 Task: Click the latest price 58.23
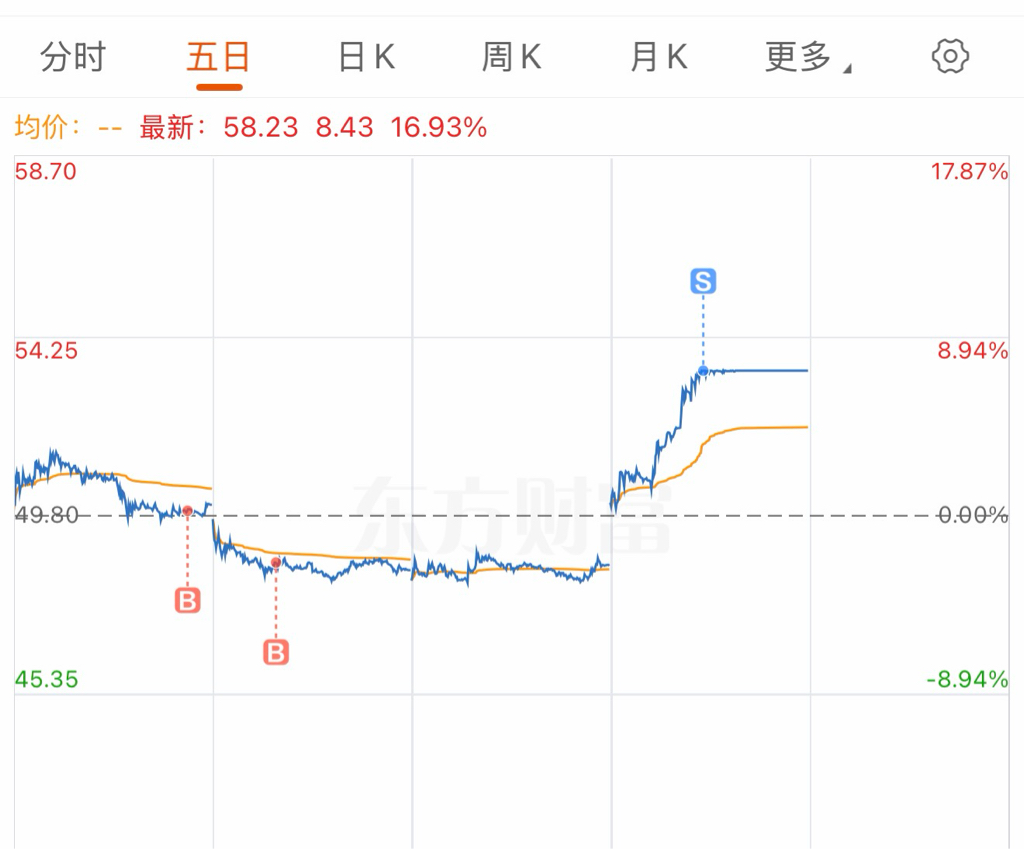pyautogui.click(x=261, y=127)
